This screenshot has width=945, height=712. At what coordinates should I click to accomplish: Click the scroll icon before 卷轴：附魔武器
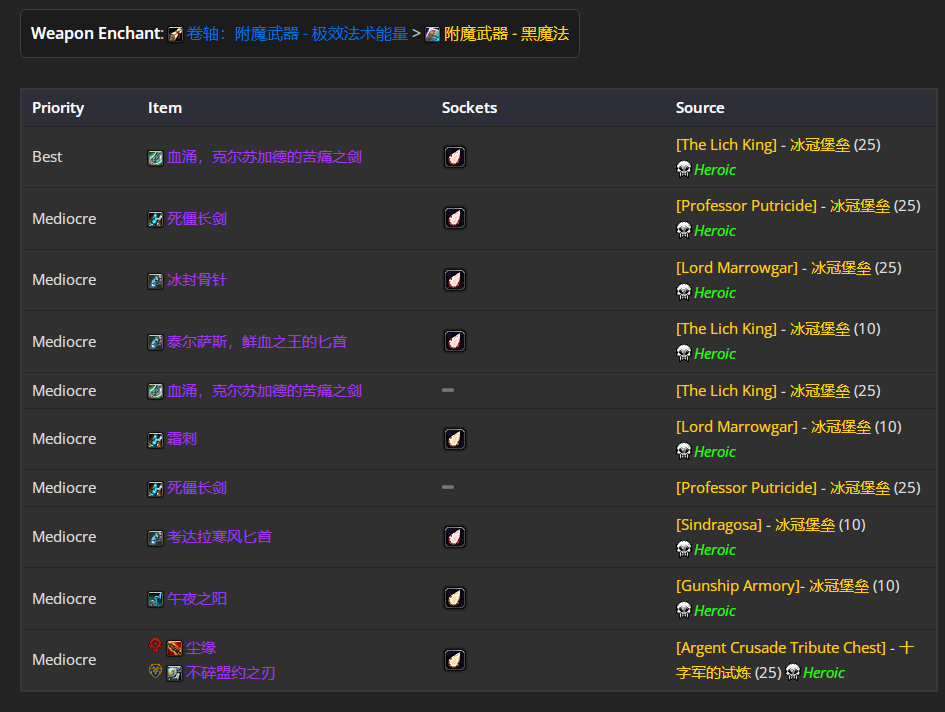pos(176,35)
